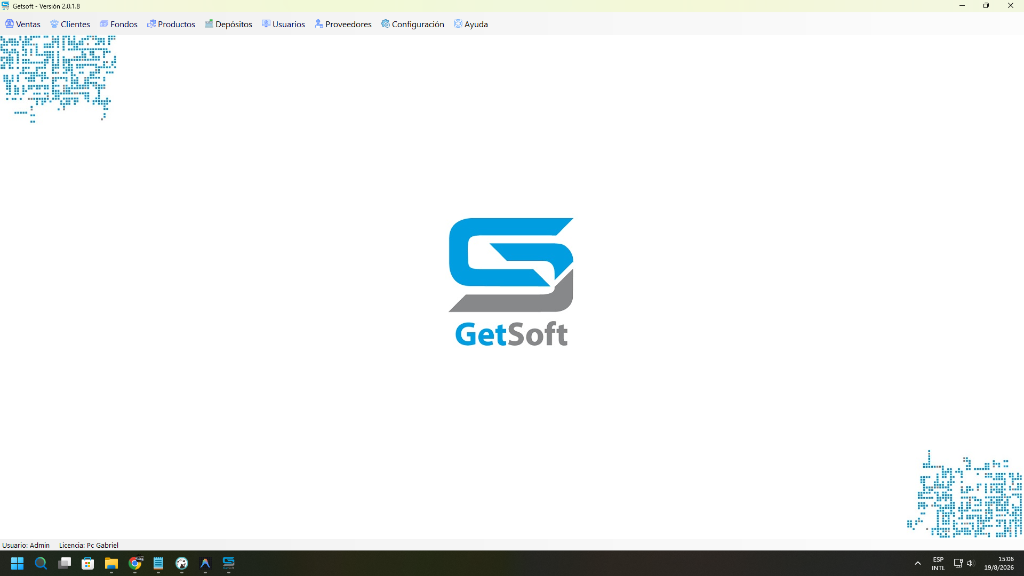1024x576 pixels.
Task: Open the Fondos menu
Action: point(118,24)
